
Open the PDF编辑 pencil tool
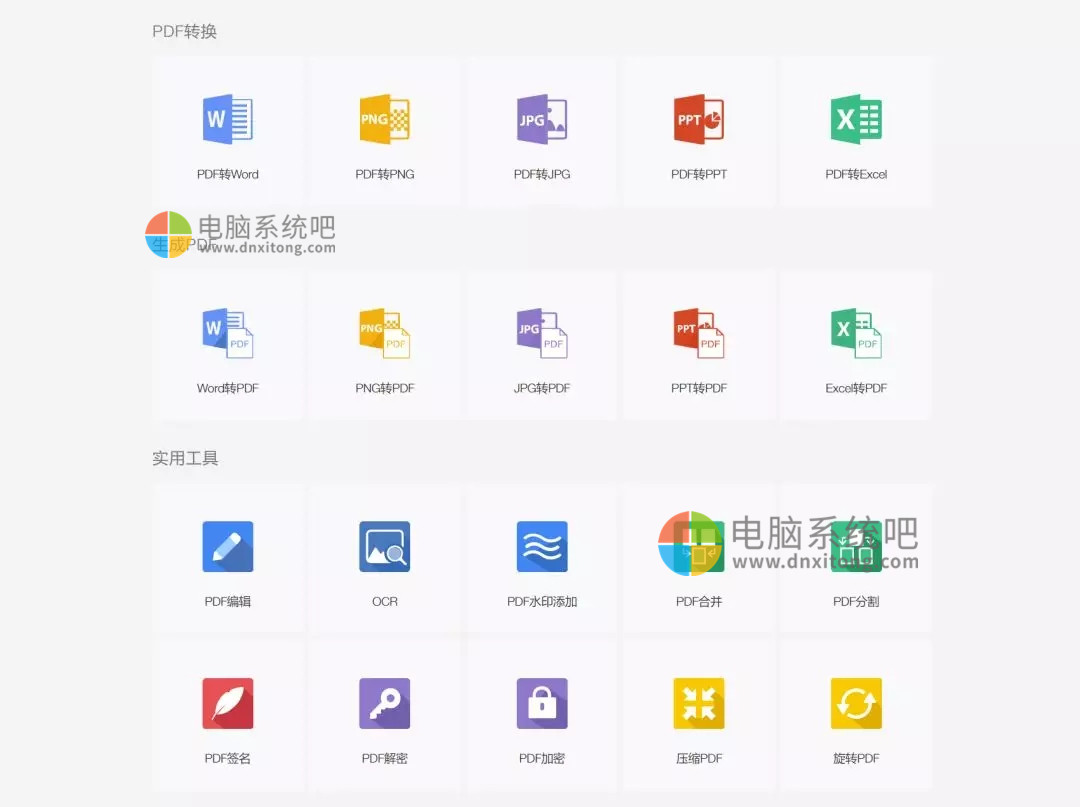(x=228, y=547)
